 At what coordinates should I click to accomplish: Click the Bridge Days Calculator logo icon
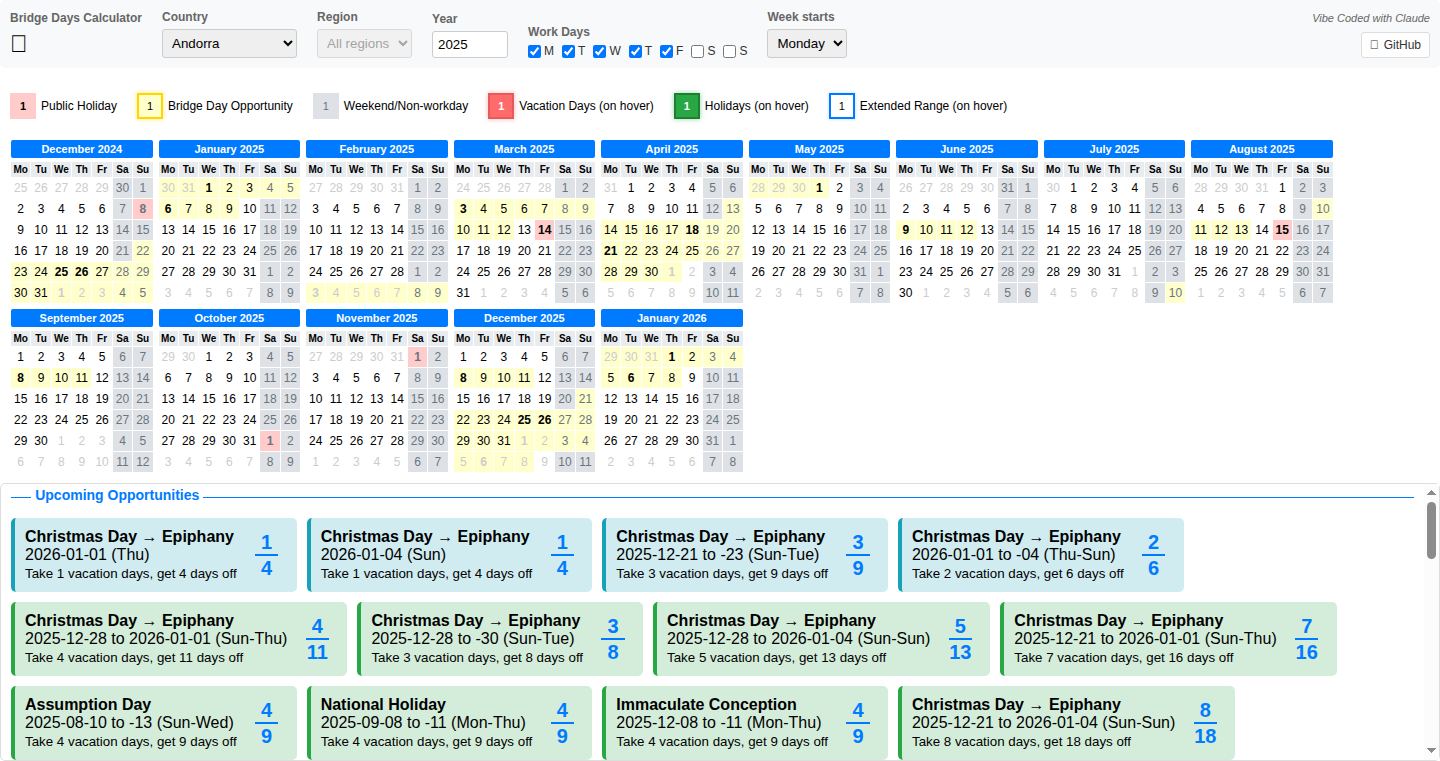(x=18, y=43)
